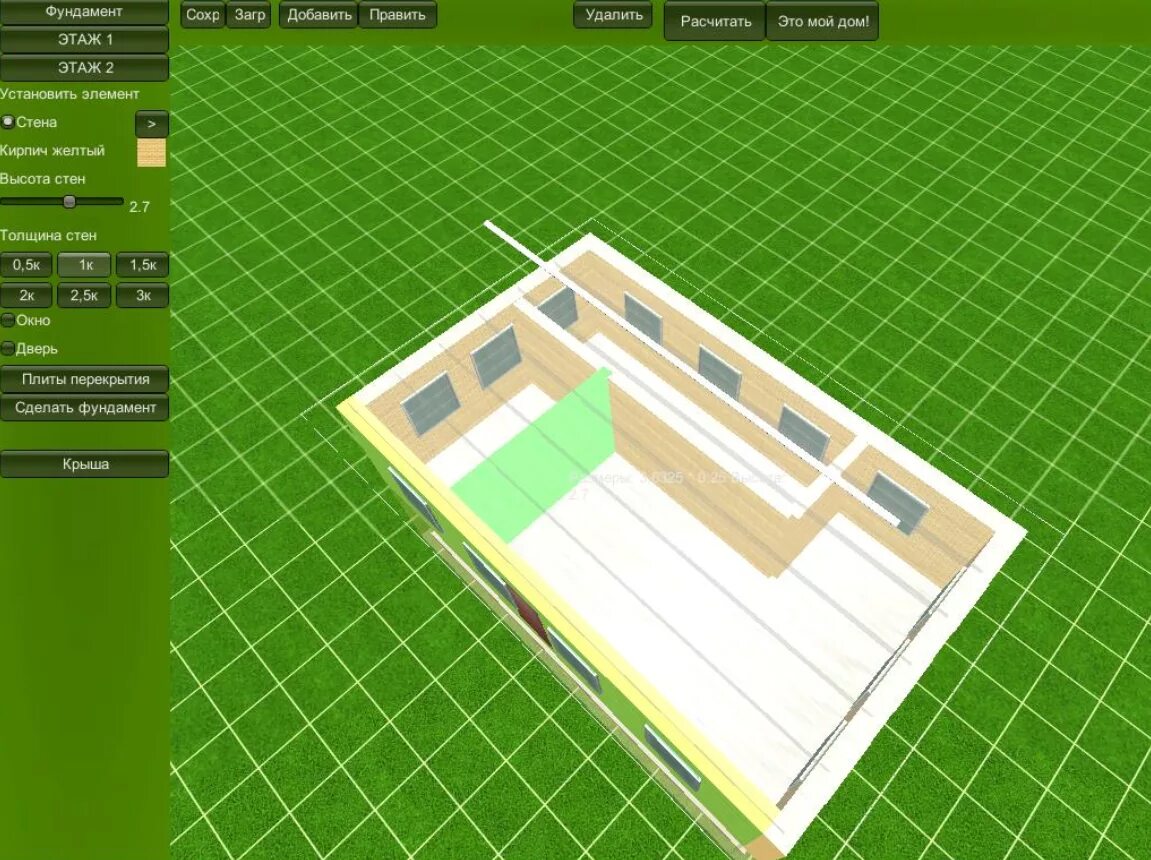The width and height of the screenshot is (1151, 860).
Task: Click the Расчитать calculate button
Action: coord(715,21)
